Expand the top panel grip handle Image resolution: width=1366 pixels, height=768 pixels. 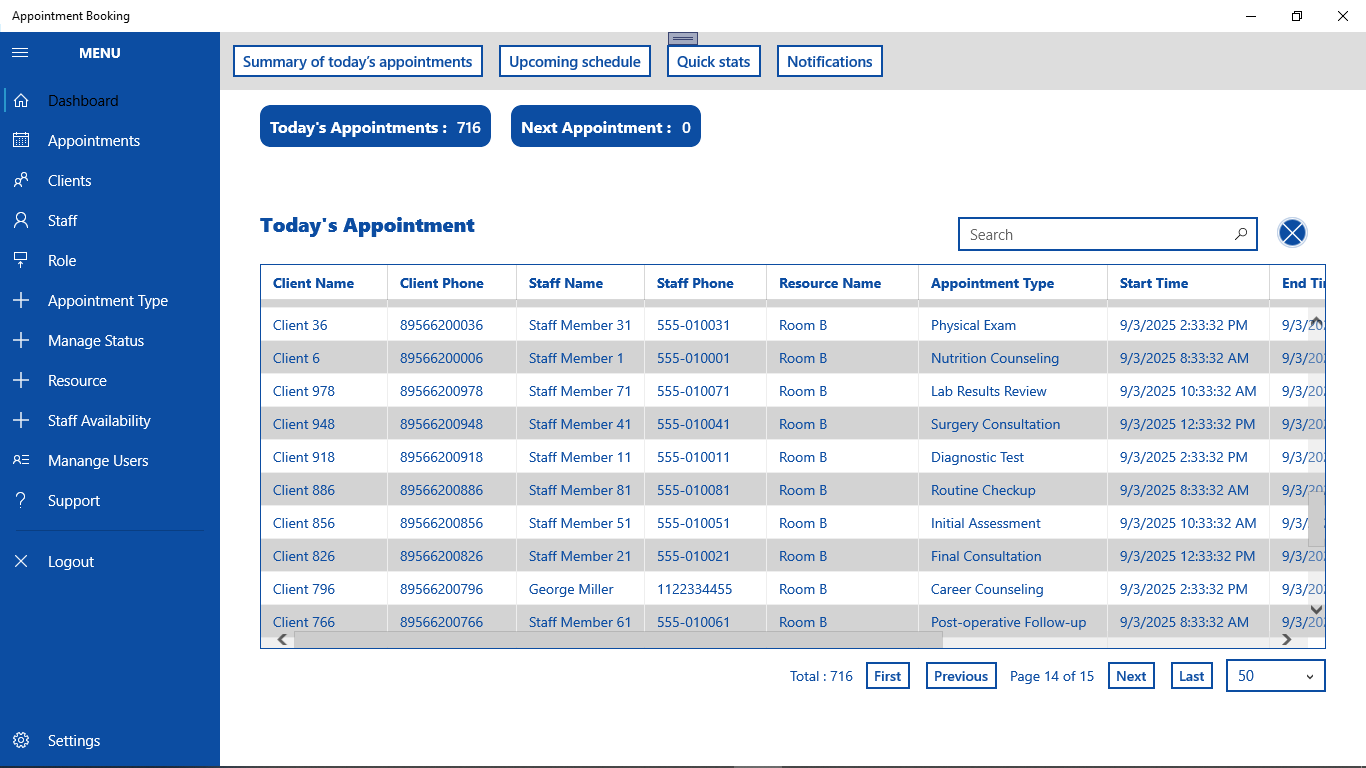point(683,39)
